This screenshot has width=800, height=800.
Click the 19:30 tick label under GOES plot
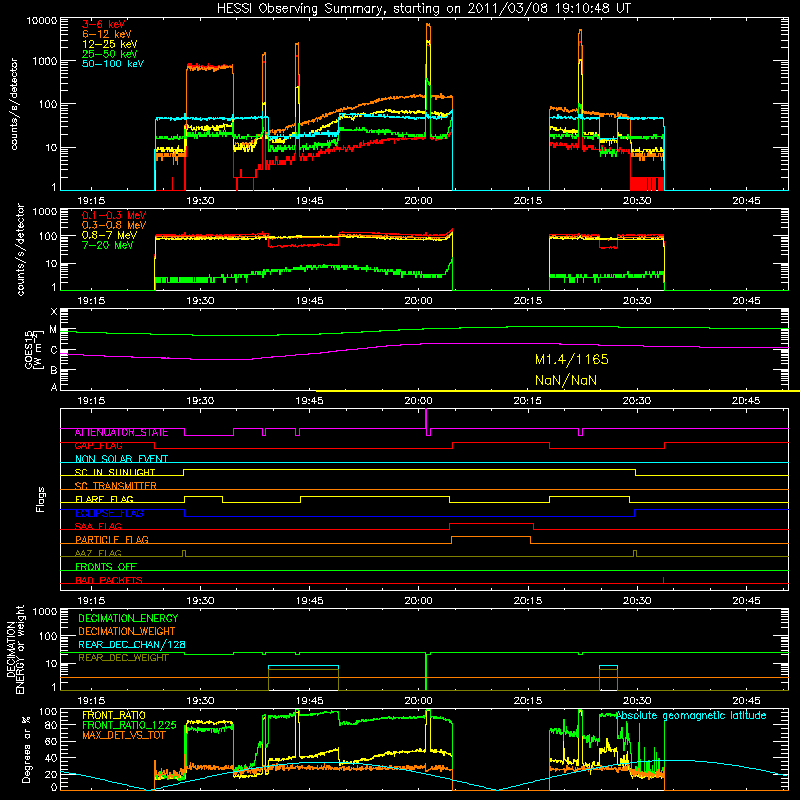tap(200, 401)
